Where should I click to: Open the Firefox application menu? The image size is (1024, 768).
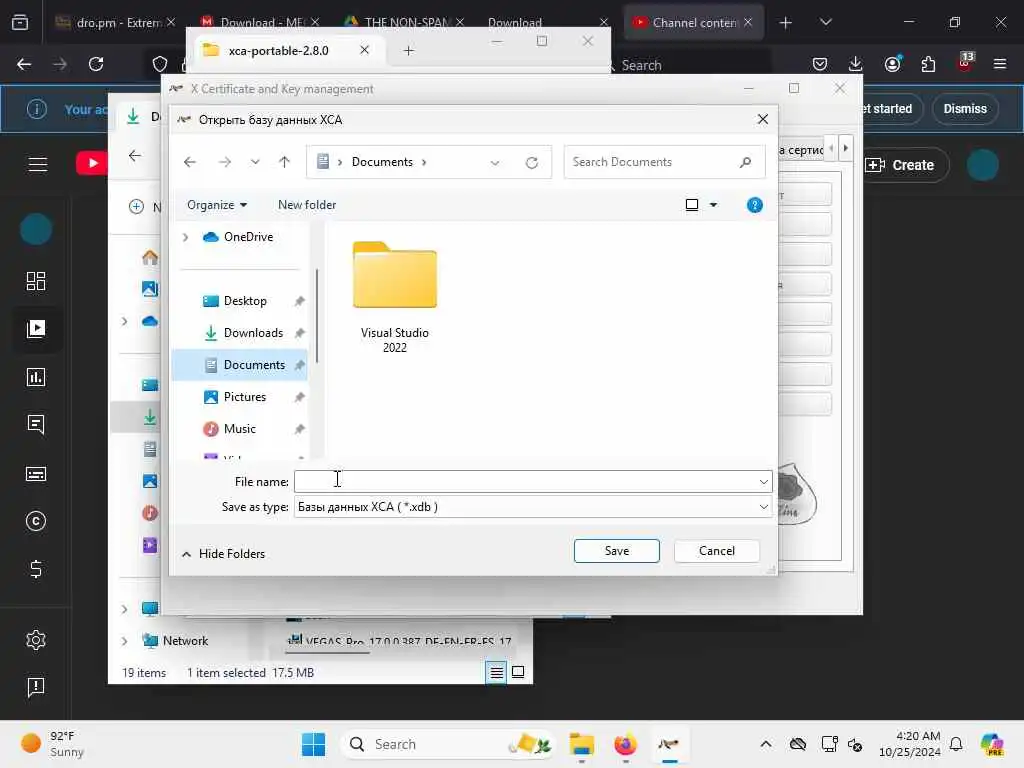999,64
